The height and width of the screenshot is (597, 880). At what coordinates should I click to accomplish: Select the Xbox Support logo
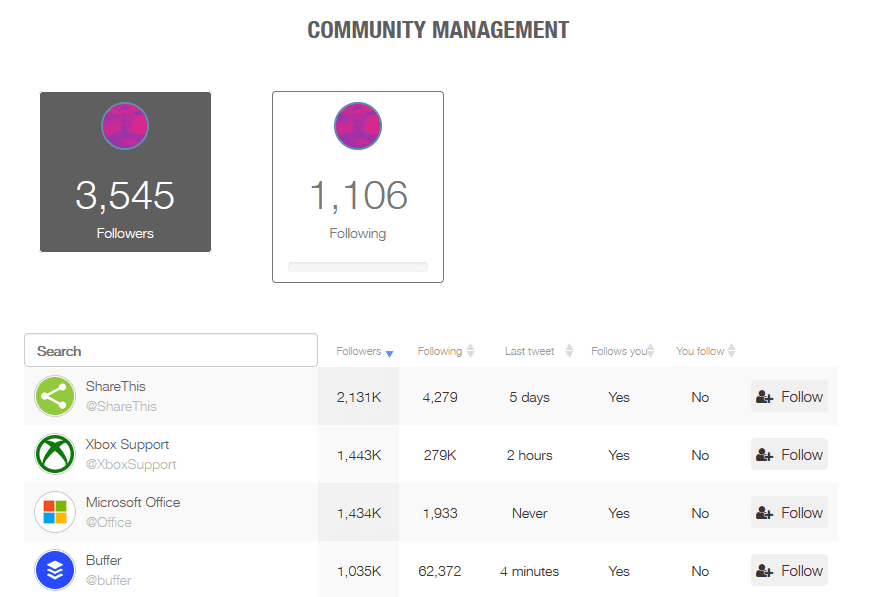[x=55, y=454]
